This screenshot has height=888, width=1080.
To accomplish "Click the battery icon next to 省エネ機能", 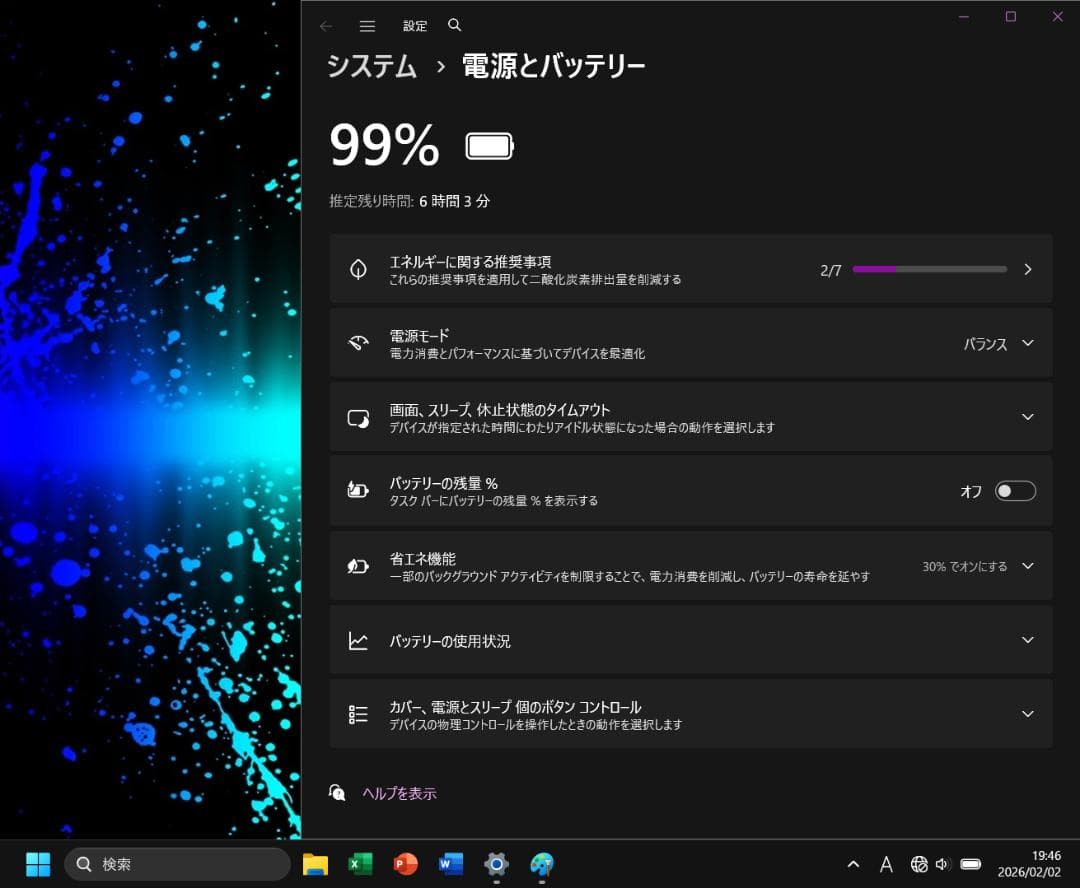I will [x=358, y=565].
